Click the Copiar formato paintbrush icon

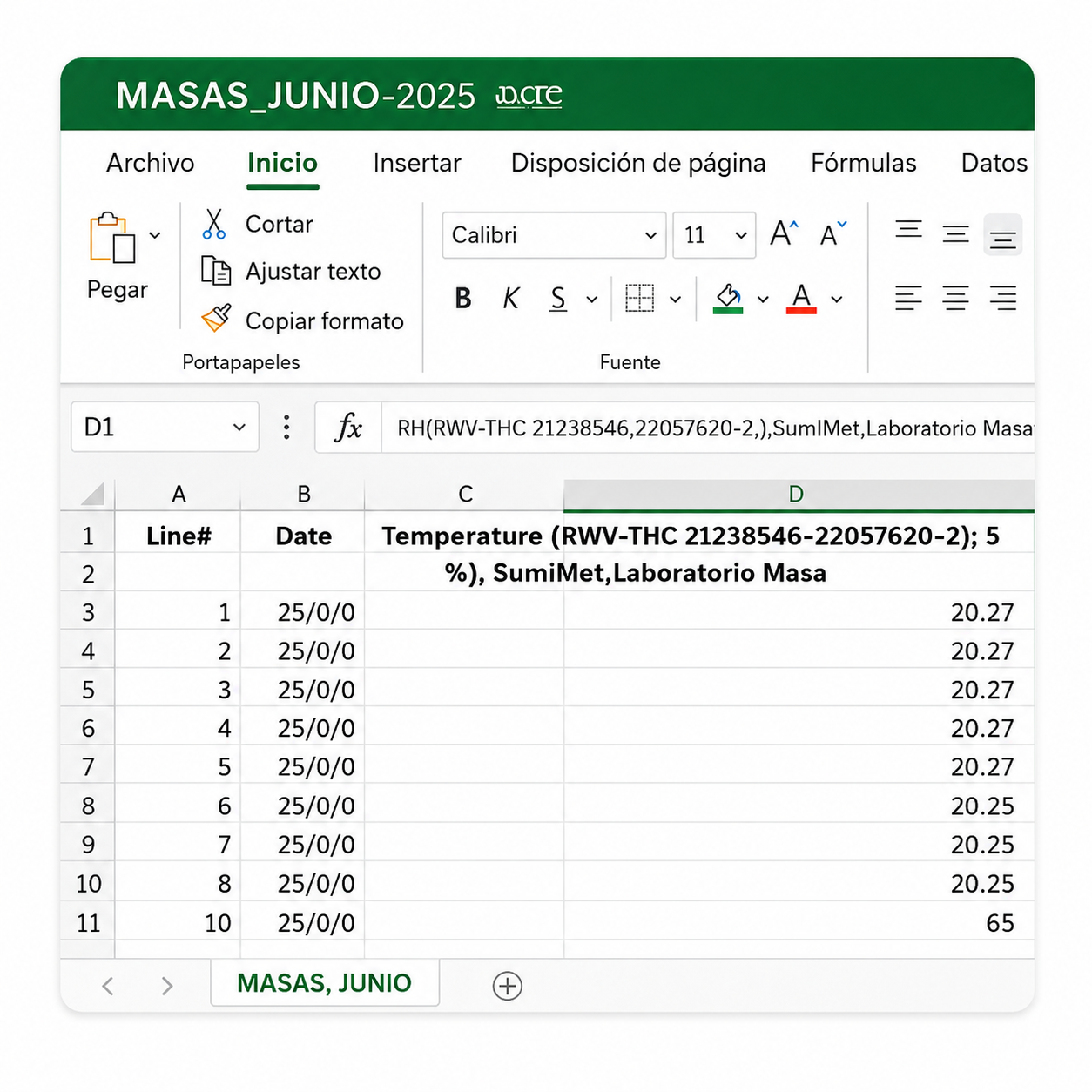tap(216, 319)
